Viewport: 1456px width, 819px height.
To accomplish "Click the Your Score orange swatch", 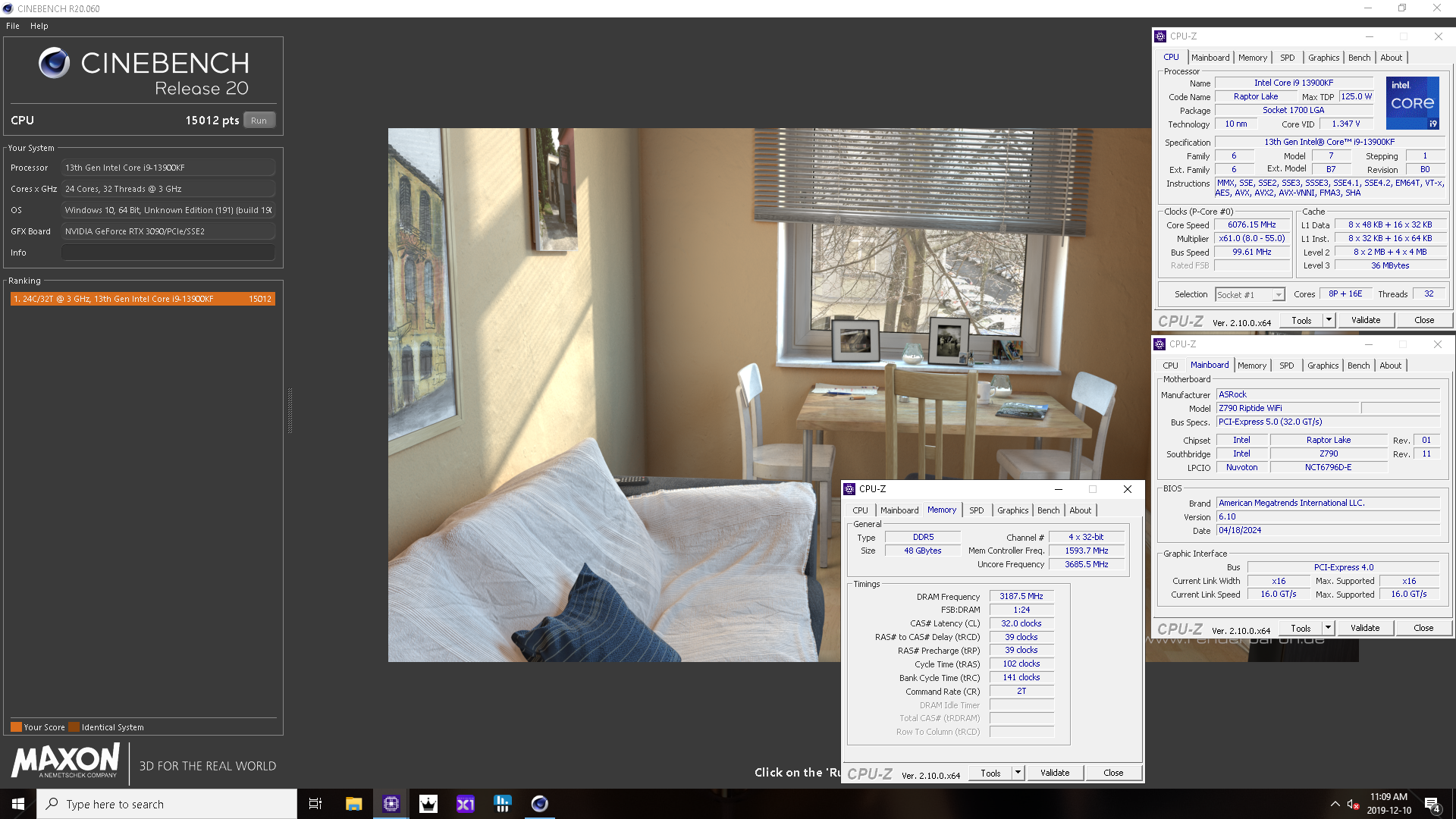I will (16, 727).
